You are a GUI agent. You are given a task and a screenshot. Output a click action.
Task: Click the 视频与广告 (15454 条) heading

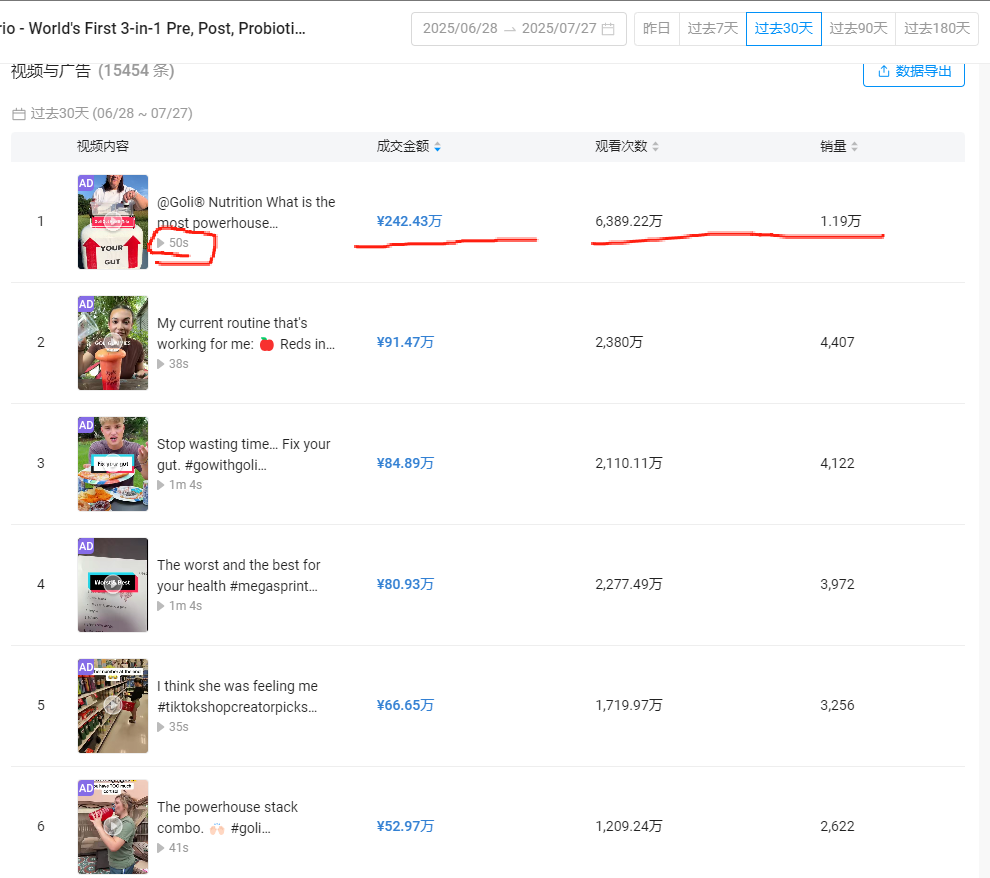(x=92, y=71)
